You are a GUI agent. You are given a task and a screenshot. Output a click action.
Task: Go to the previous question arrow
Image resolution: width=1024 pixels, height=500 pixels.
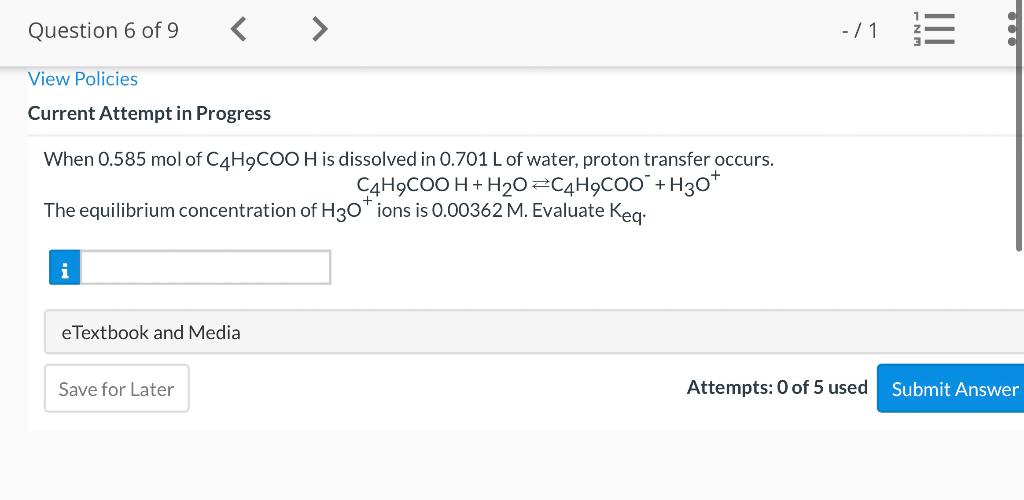click(x=239, y=29)
